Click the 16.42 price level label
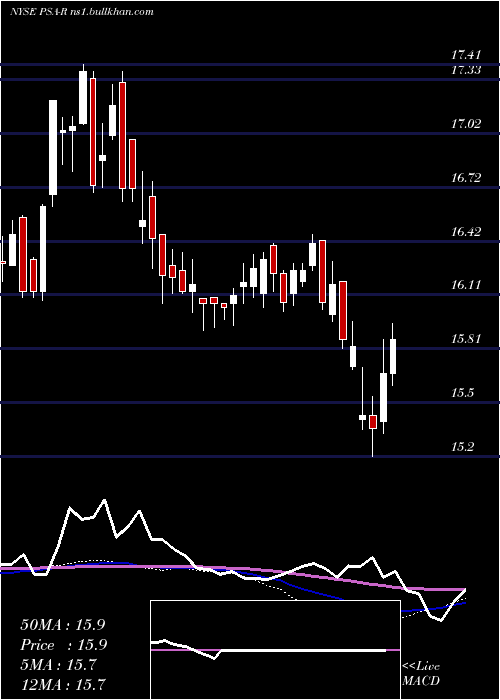Screen dimensions: 500x700 (x=466, y=232)
